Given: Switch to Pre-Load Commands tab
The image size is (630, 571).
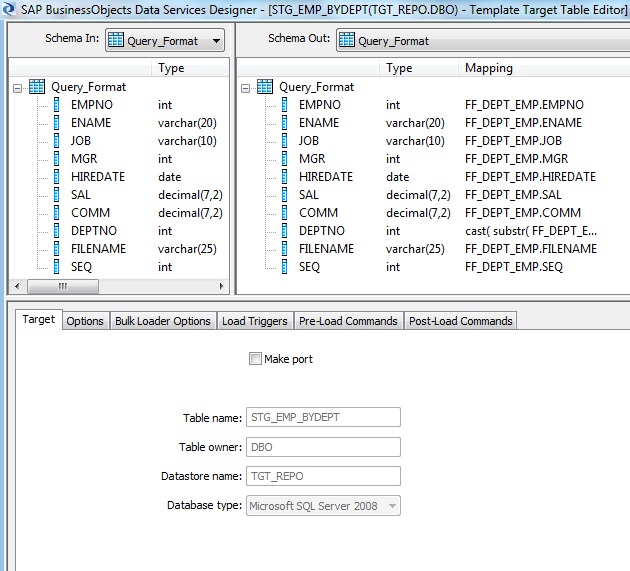Looking at the screenshot, I should (x=348, y=321).
